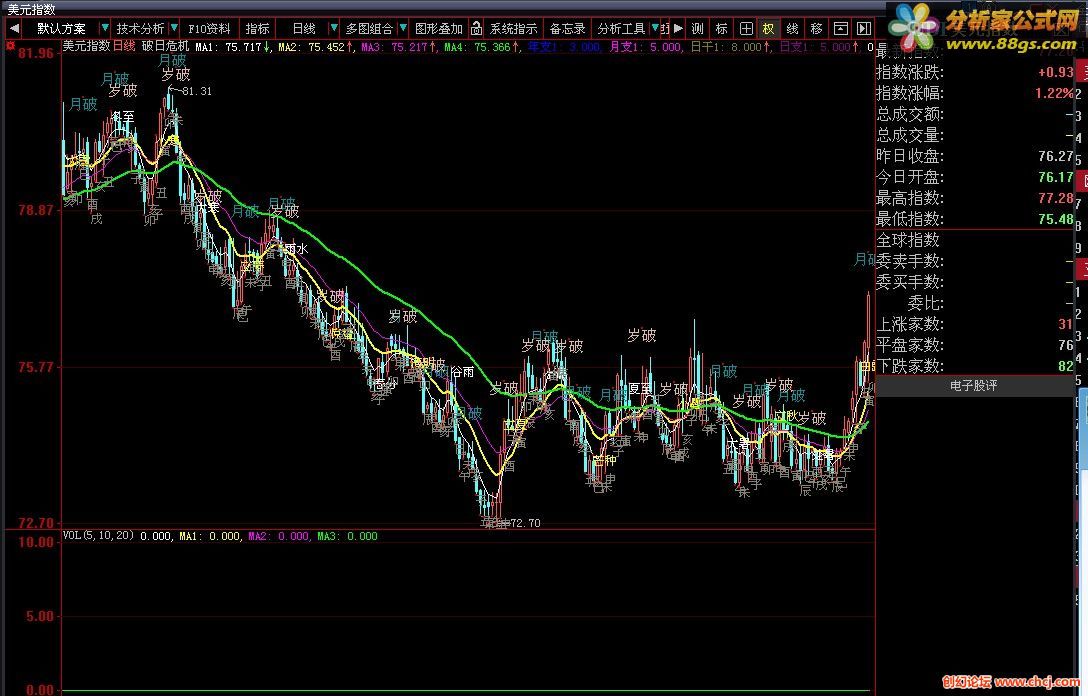Click the 雨水 solar term label on chart
This screenshot has height=696, width=1088.
click(x=296, y=248)
